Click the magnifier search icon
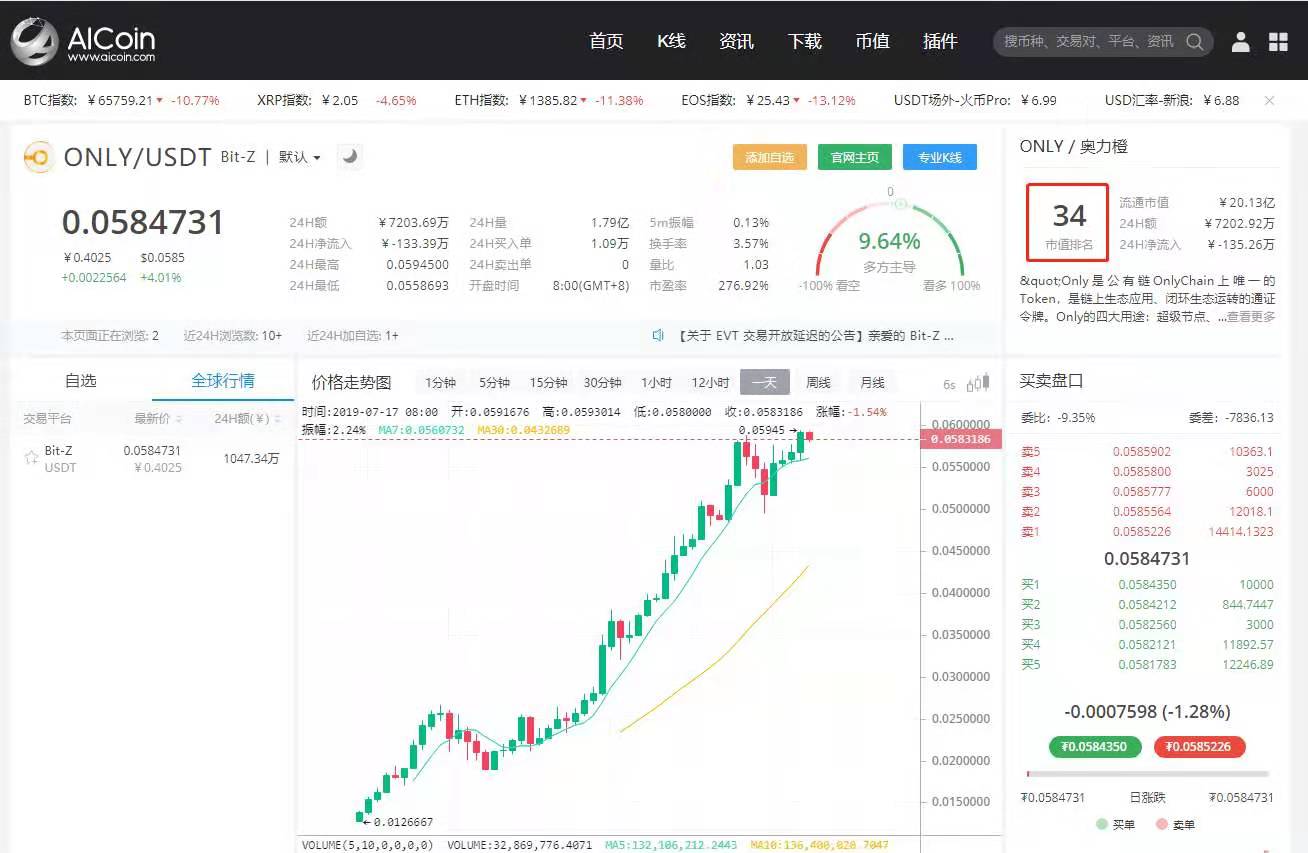1308x853 pixels. point(1194,42)
